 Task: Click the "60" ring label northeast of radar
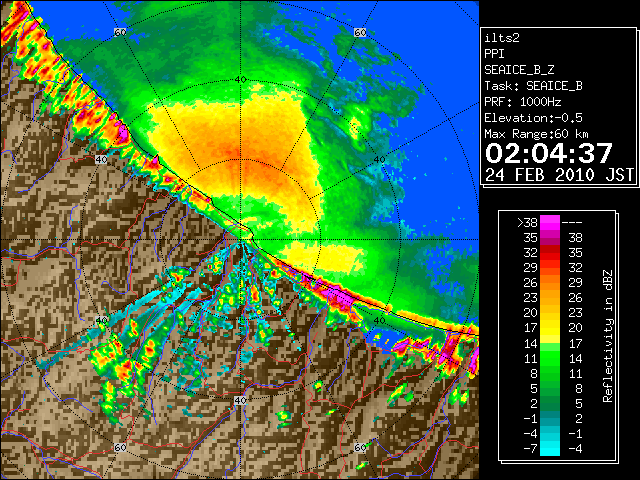(360, 32)
